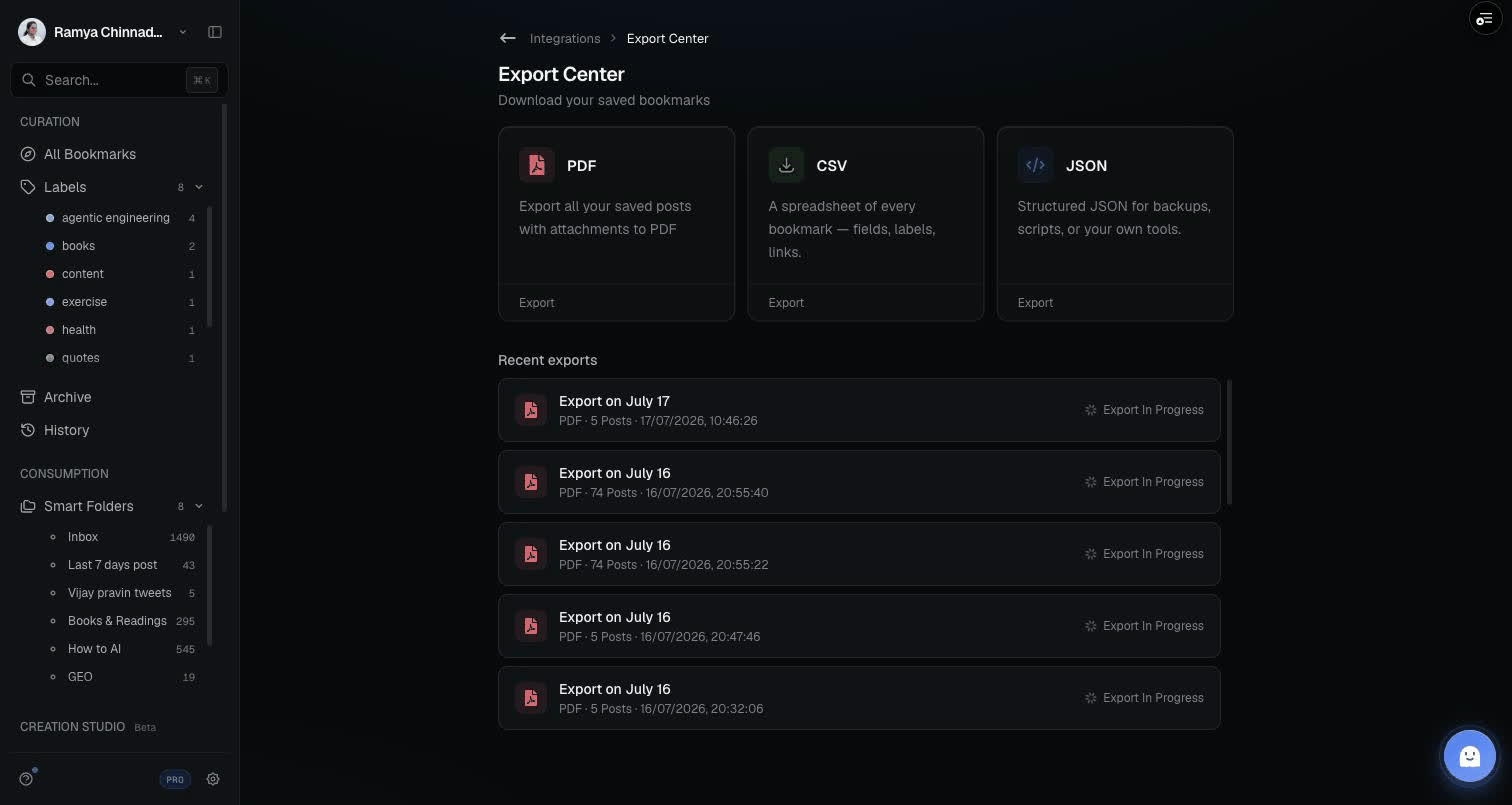The image size is (1512, 805).
Task: Click the History clock icon
Action: pyautogui.click(x=28, y=430)
